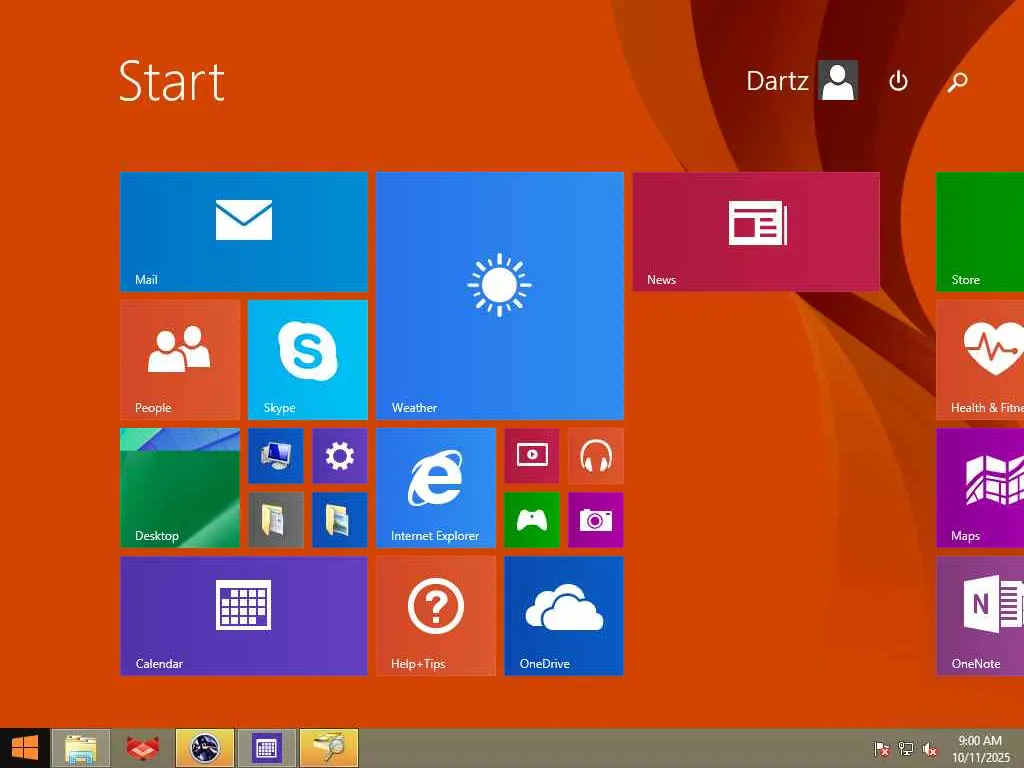Open the small Camera tile
The height and width of the screenshot is (768, 1024).
click(x=596, y=519)
